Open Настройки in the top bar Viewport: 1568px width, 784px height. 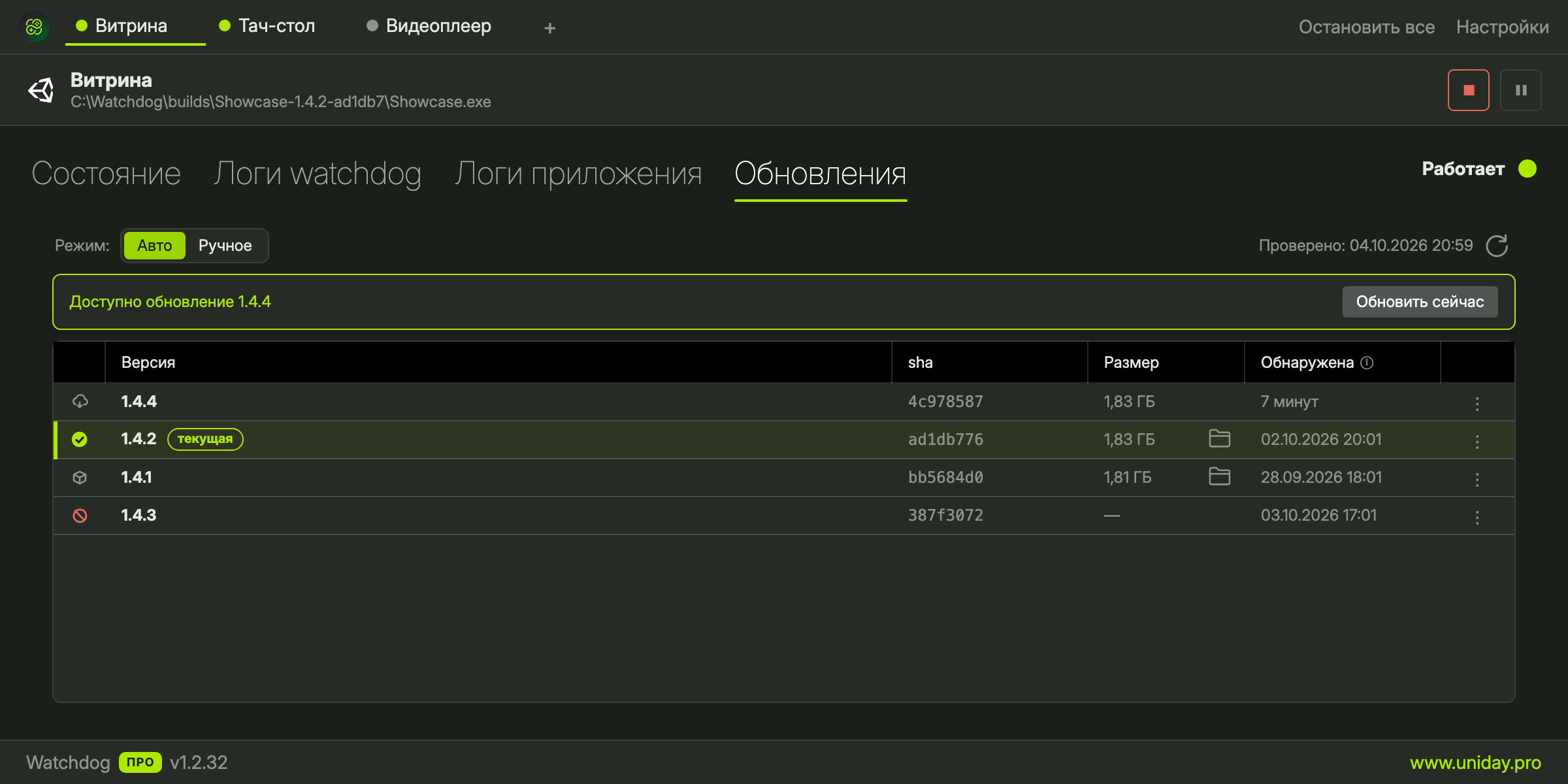pyautogui.click(x=1503, y=27)
